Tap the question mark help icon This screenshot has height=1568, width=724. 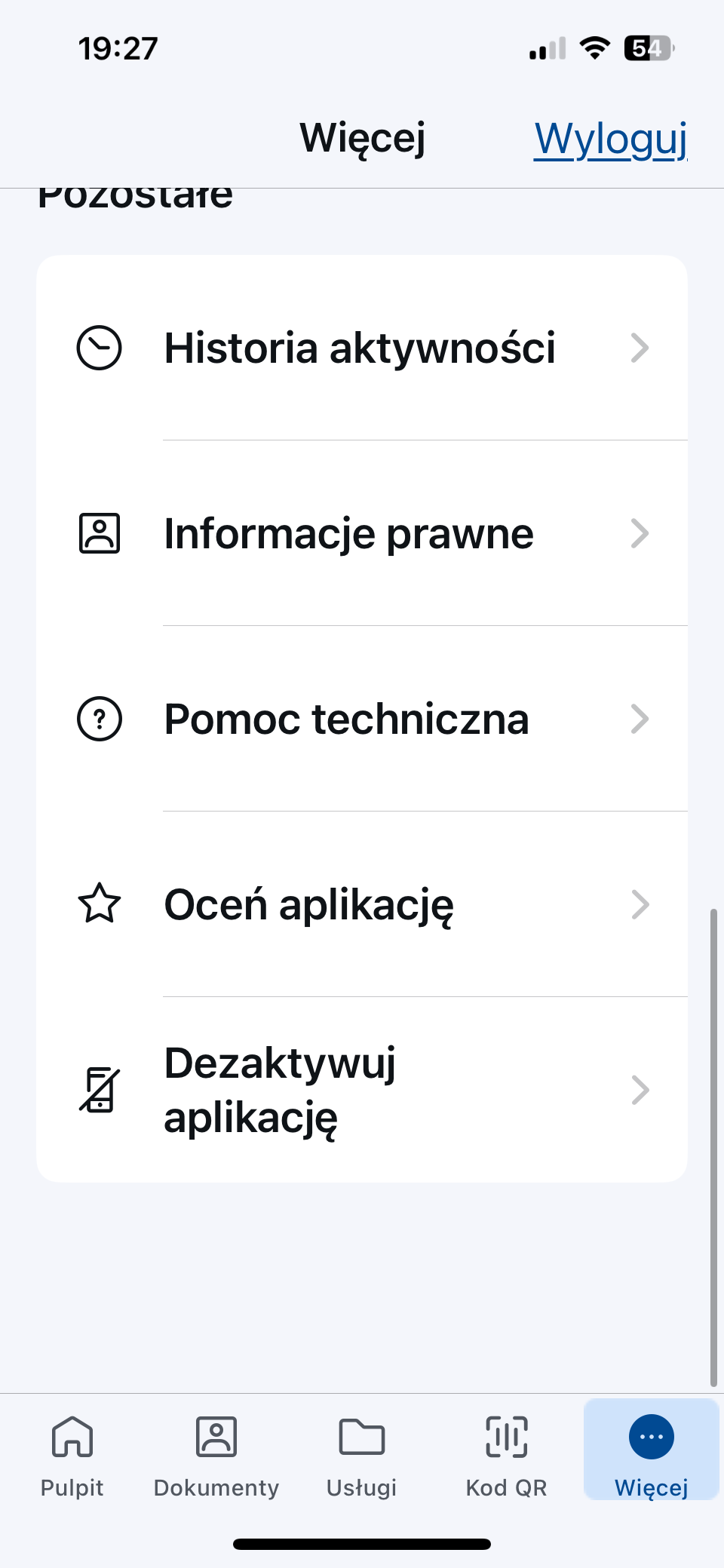[x=99, y=719]
